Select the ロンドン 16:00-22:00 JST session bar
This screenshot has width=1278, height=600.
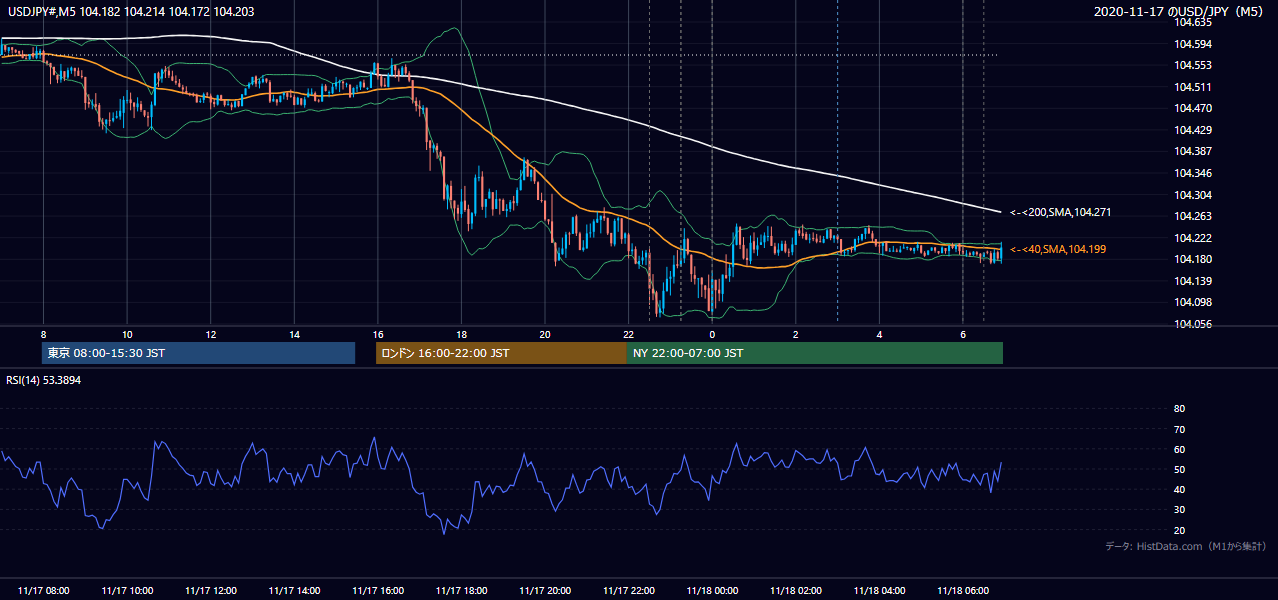501,353
